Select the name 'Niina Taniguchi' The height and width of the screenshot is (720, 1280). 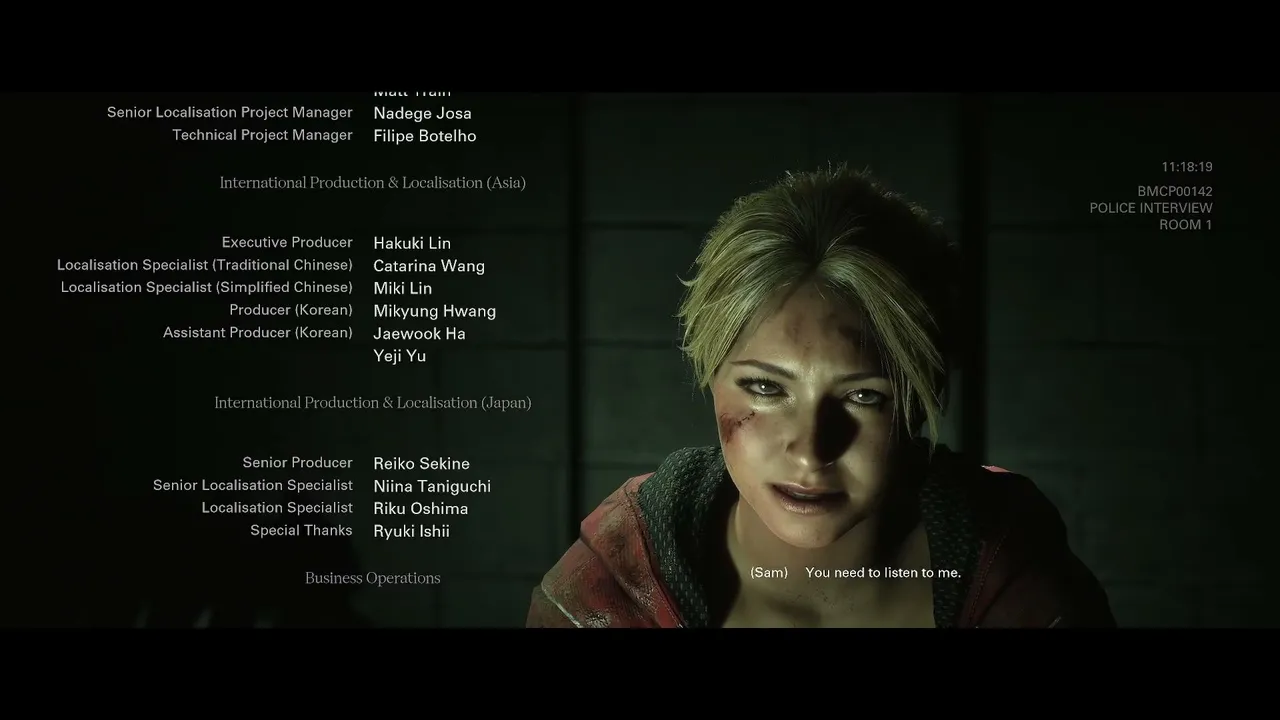[x=432, y=486]
